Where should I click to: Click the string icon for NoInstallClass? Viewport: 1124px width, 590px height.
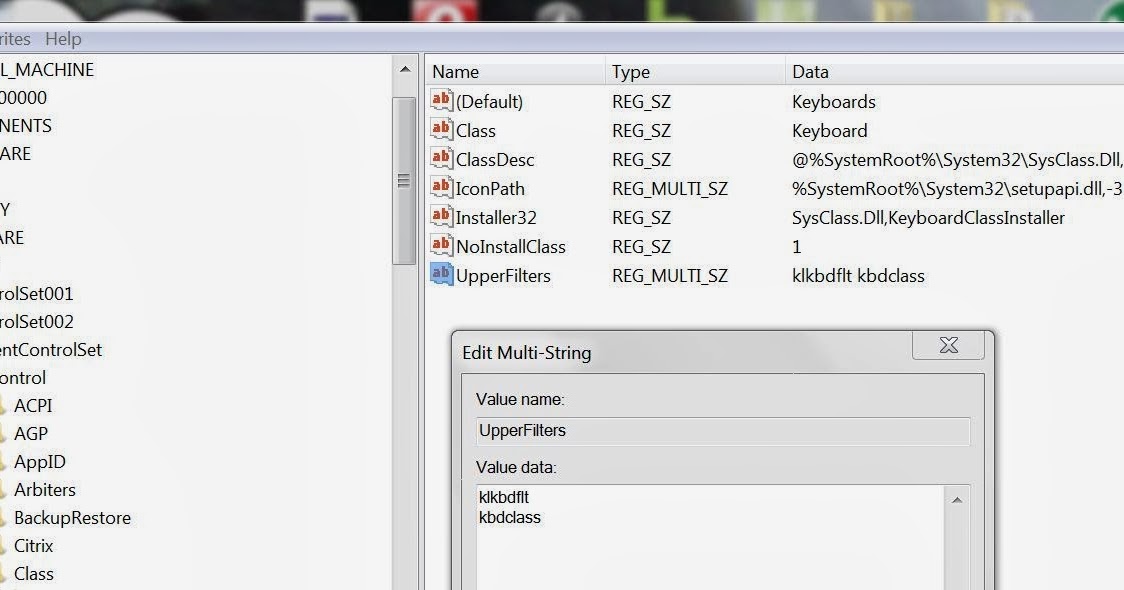coord(441,246)
